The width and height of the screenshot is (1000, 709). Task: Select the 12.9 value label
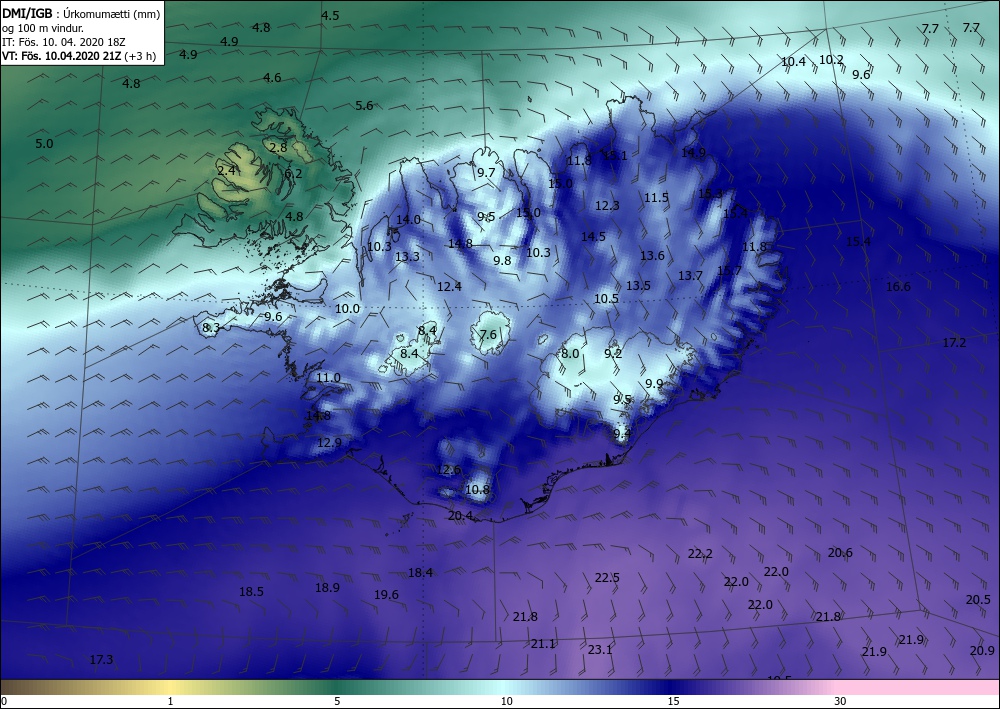coord(329,442)
